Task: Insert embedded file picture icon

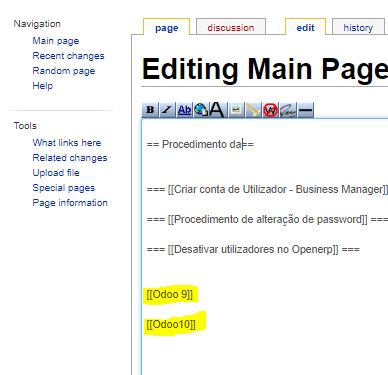Action: [x=236, y=110]
